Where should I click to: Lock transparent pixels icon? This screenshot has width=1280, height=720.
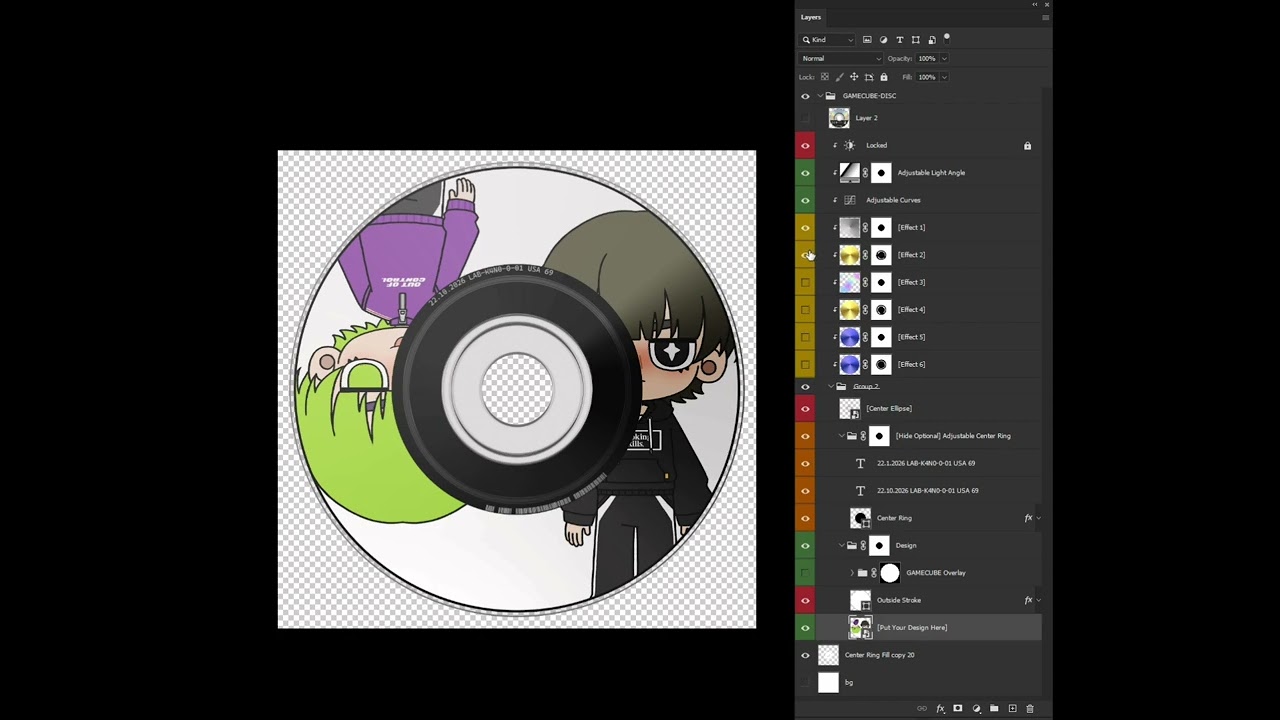click(x=825, y=77)
